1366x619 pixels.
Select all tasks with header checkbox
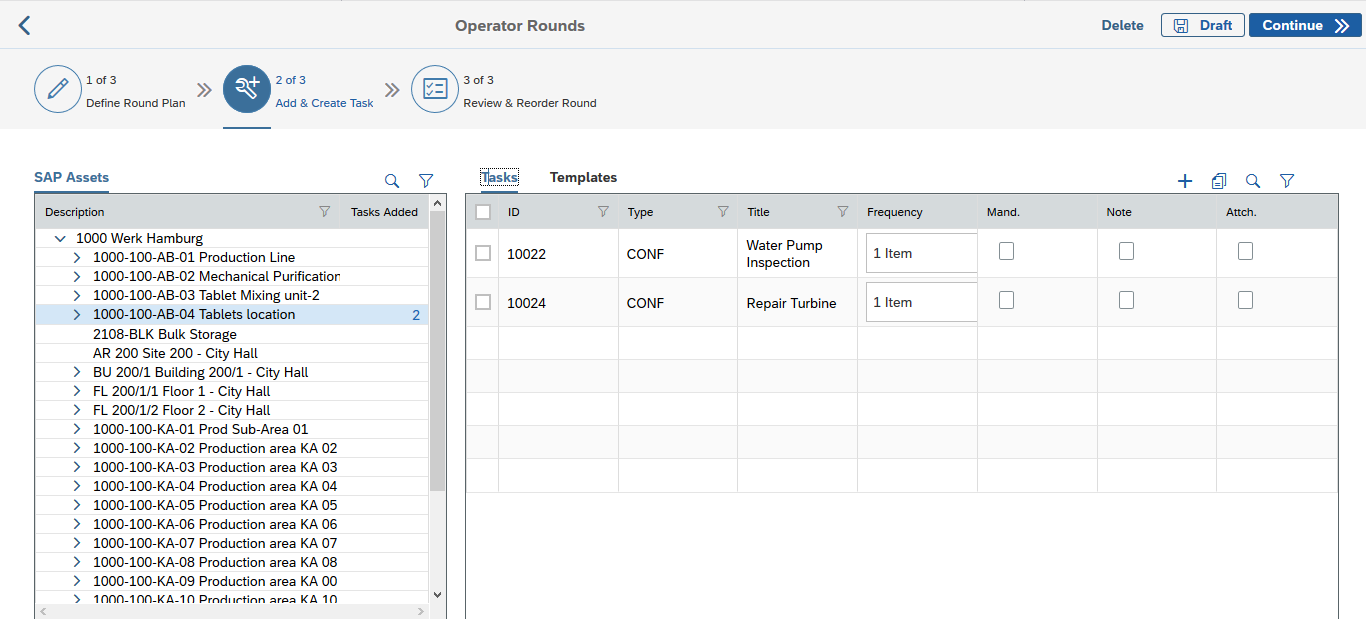pos(483,212)
